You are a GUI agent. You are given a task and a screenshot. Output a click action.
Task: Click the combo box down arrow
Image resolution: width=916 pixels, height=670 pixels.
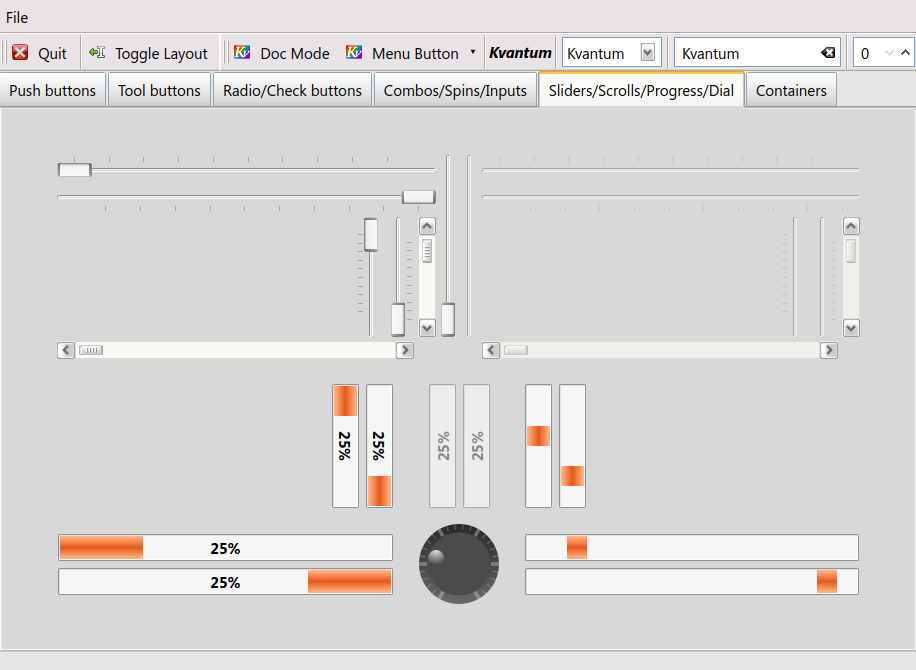[x=647, y=53]
